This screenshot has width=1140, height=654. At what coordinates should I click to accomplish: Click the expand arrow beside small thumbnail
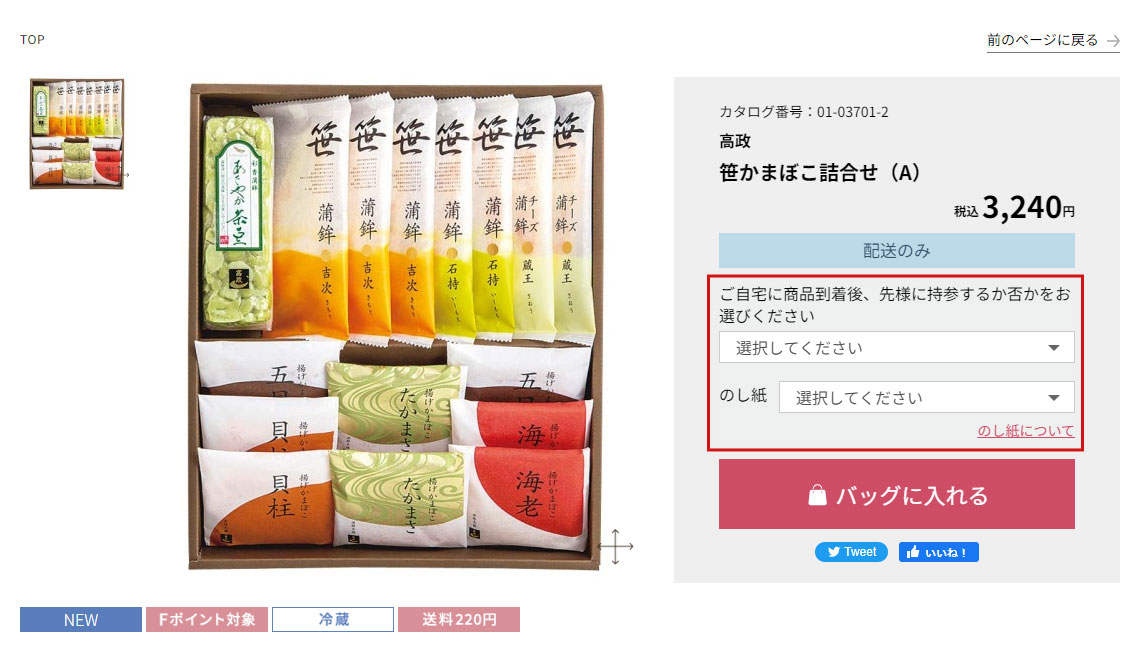click(x=125, y=174)
